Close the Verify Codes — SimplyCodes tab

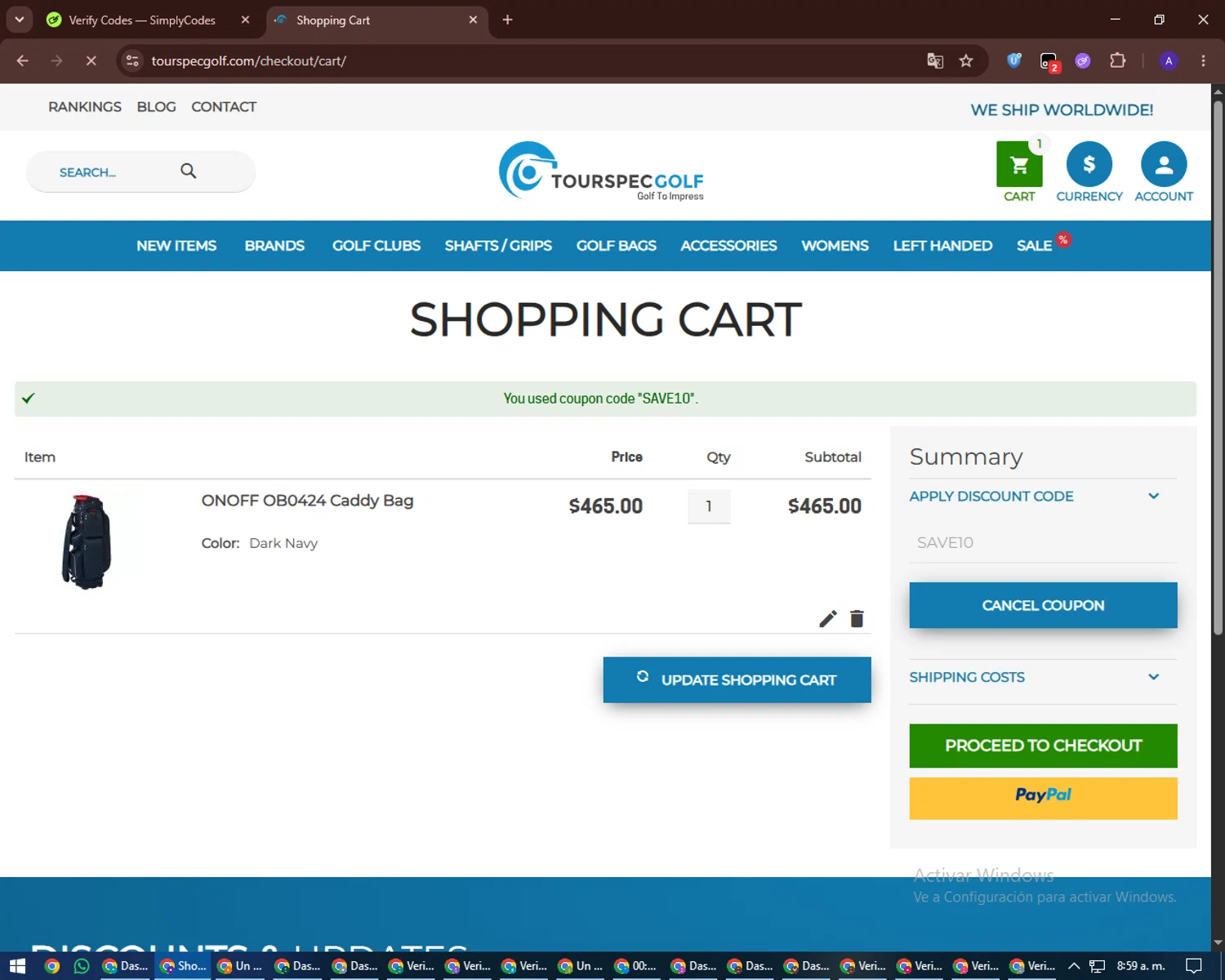[245, 20]
